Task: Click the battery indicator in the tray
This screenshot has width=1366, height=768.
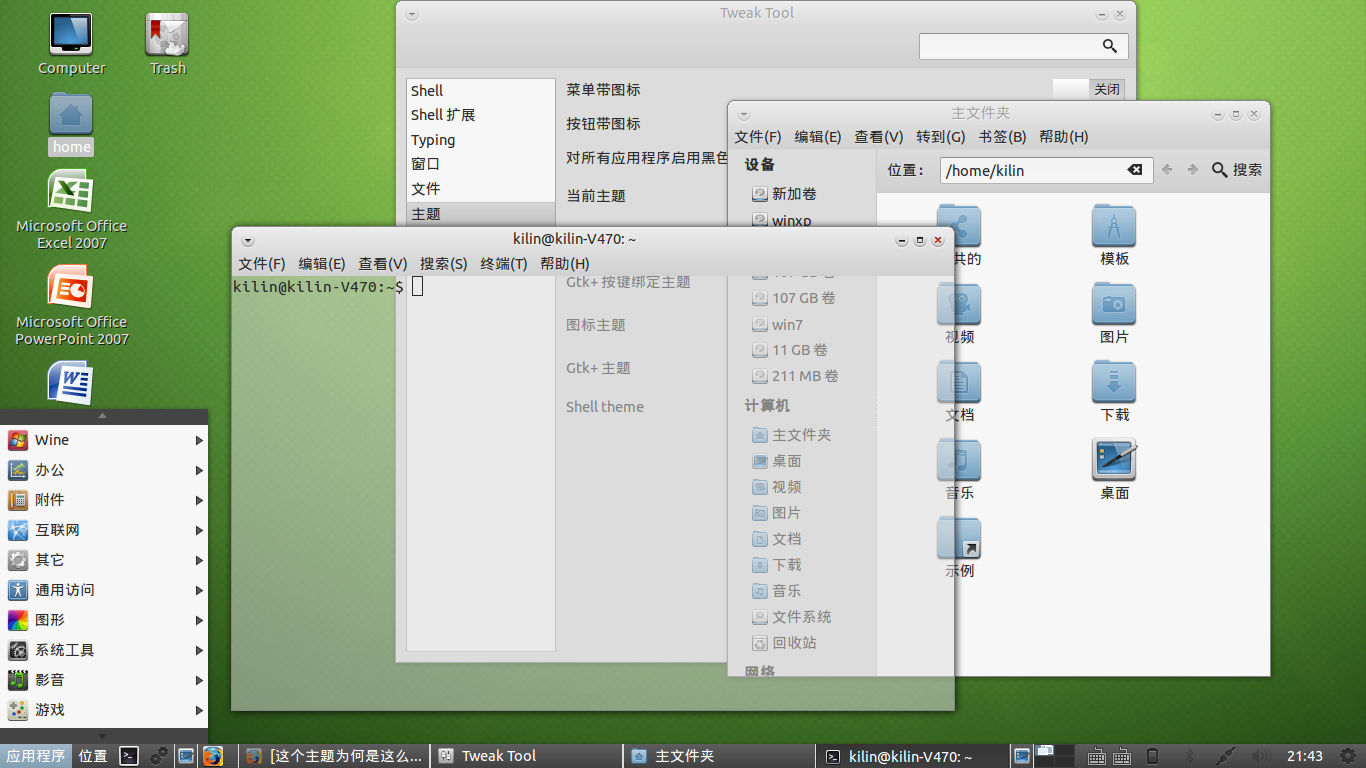Action: [x=1152, y=756]
